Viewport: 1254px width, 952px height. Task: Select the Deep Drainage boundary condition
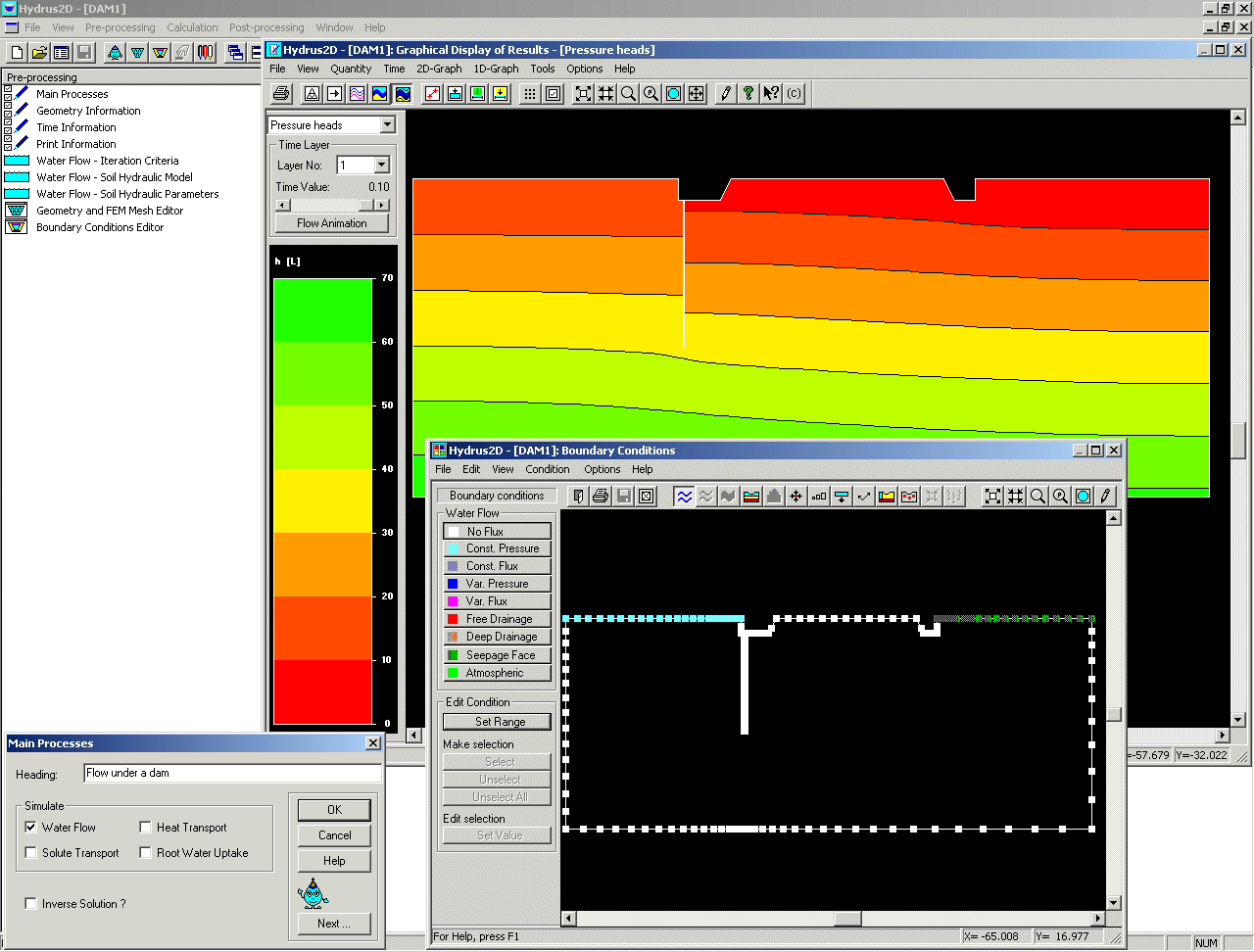coord(497,637)
